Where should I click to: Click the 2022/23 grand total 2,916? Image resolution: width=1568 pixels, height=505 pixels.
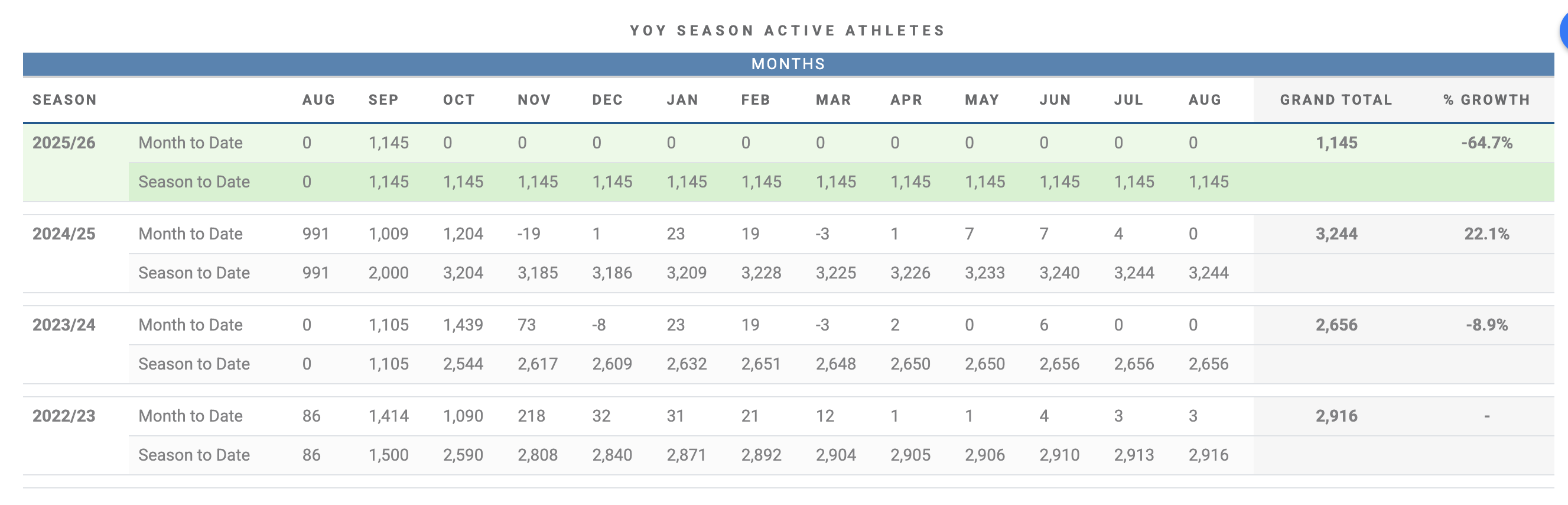1336,416
